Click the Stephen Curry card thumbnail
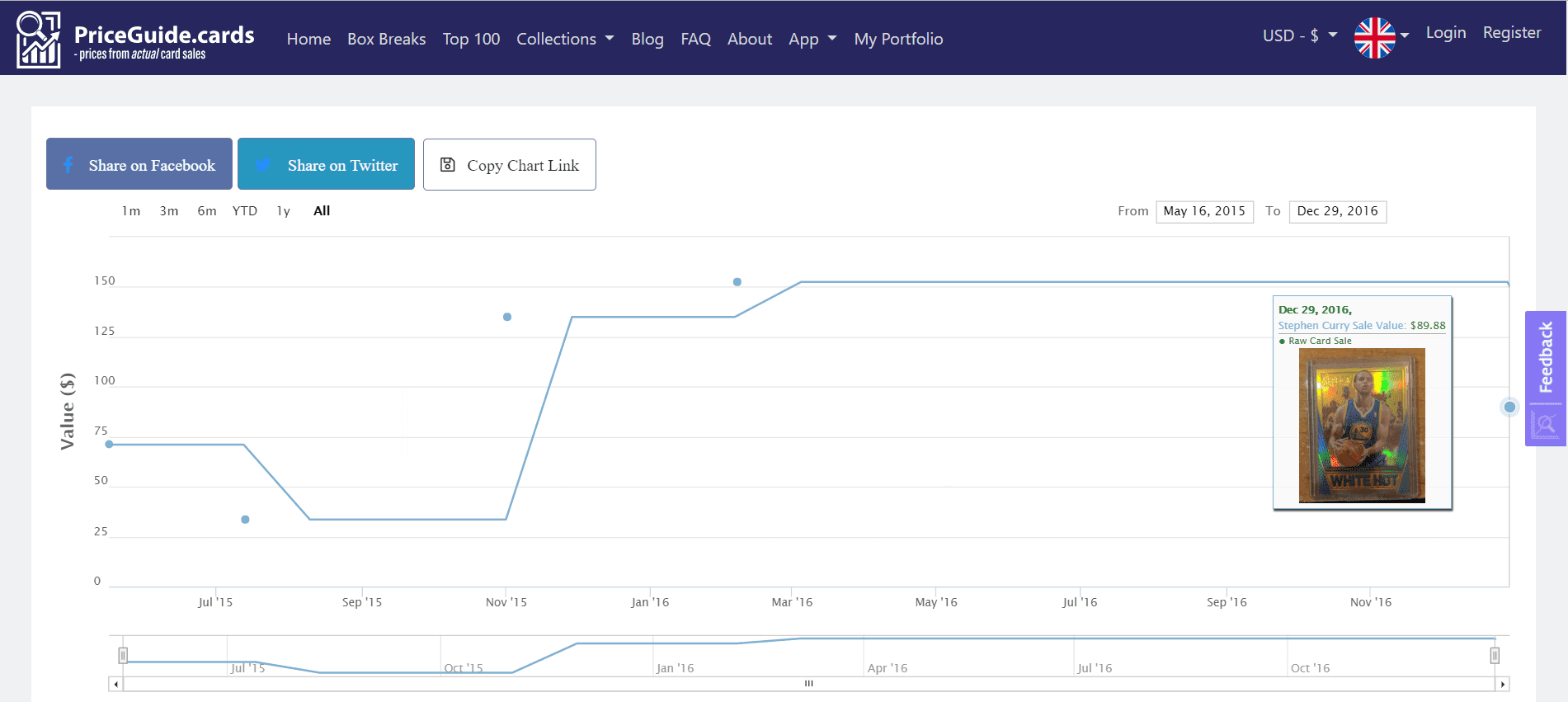1568x702 pixels. (1362, 426)
